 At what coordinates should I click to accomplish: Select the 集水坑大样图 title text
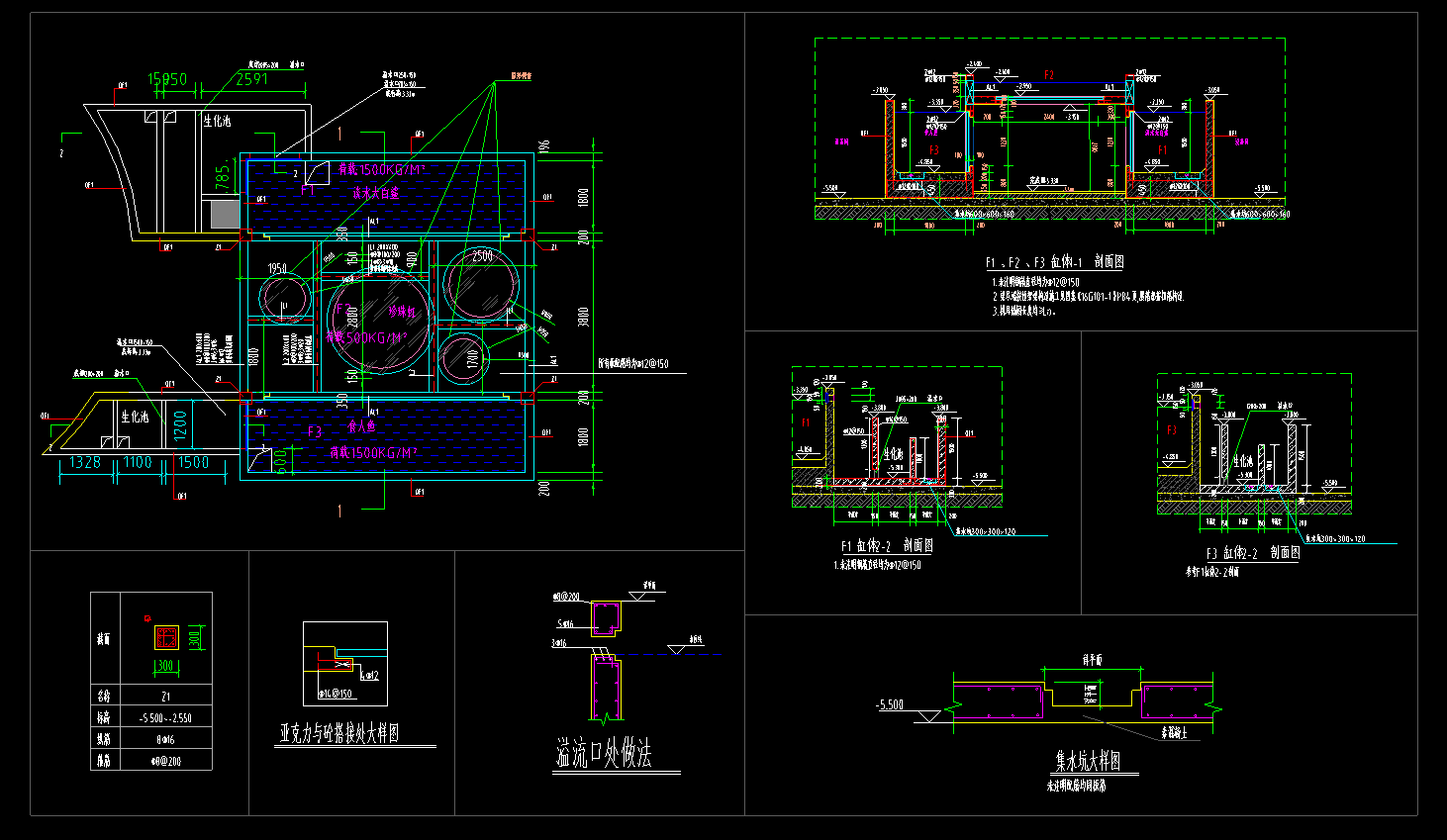point(1087,761)
